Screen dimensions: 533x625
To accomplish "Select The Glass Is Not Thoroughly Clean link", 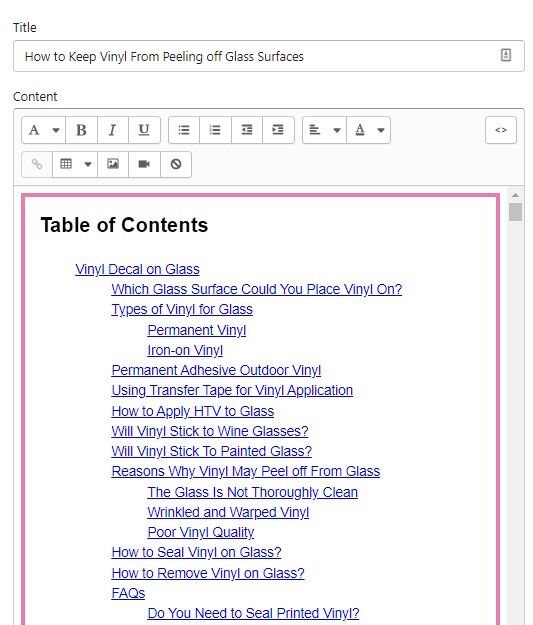I will click(x=253, y=492).
